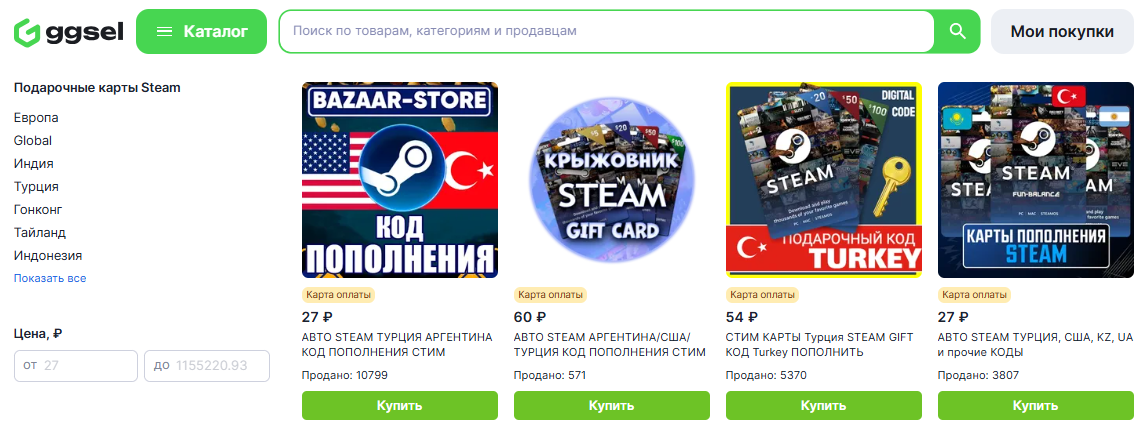Focus the product search field

point(606,31)
